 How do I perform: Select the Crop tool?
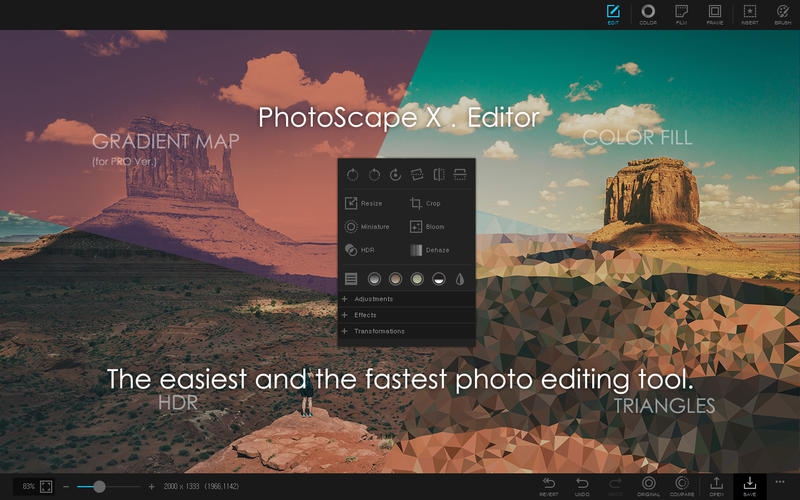tap(425, 203)
